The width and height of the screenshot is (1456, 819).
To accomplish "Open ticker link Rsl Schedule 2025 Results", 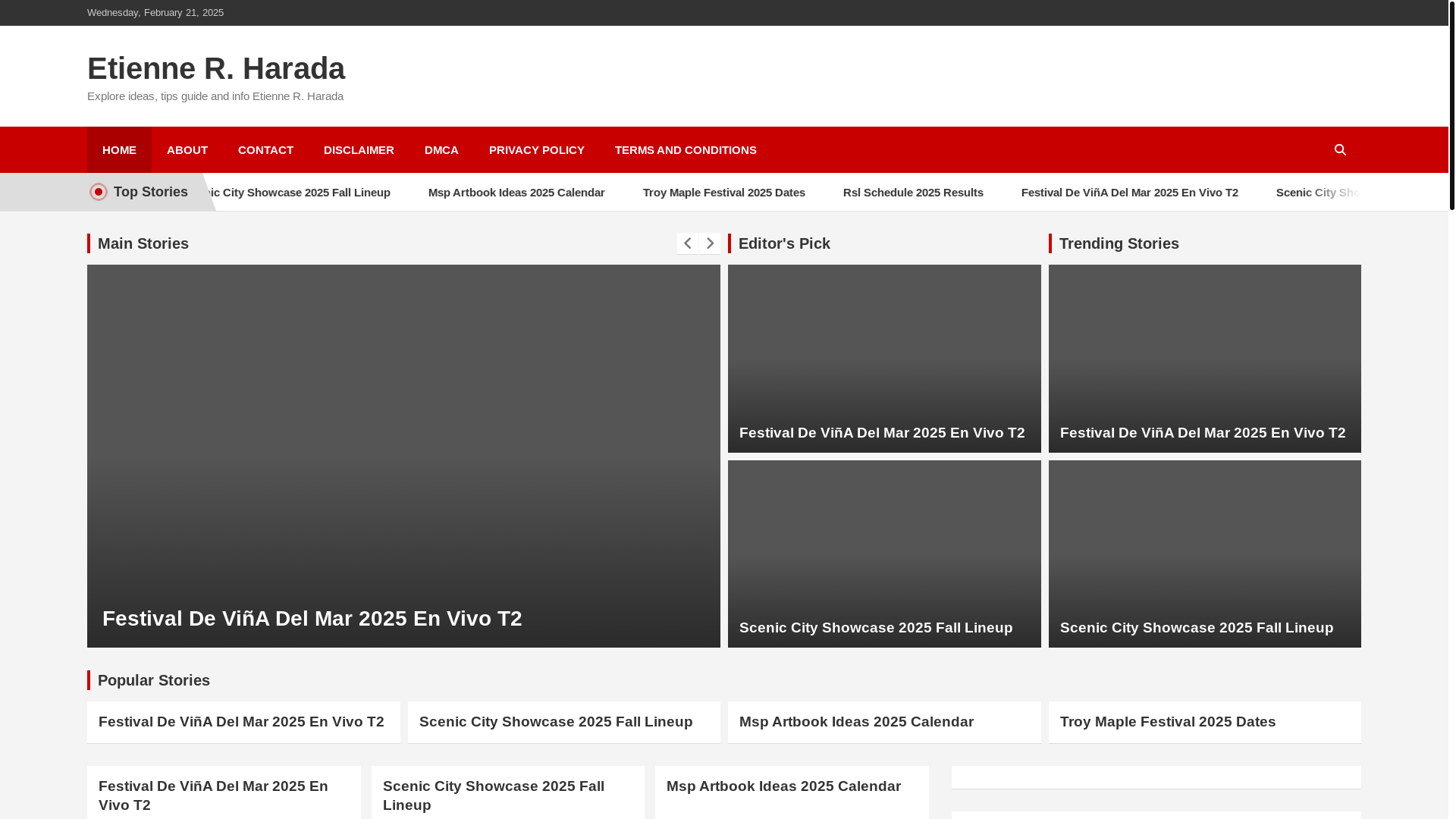I will [913, 193].
